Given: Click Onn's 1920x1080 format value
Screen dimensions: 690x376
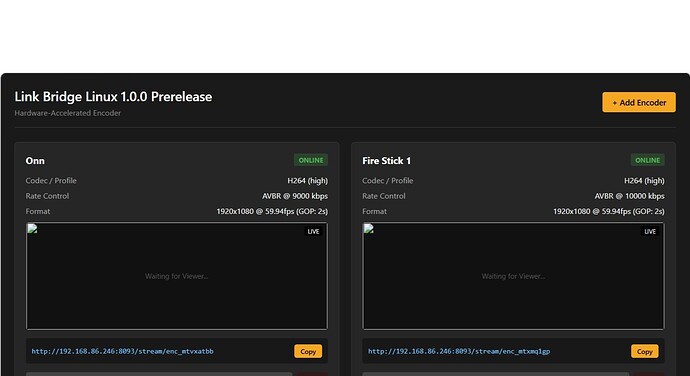Looking at the screenshot, I should (272, 211).
